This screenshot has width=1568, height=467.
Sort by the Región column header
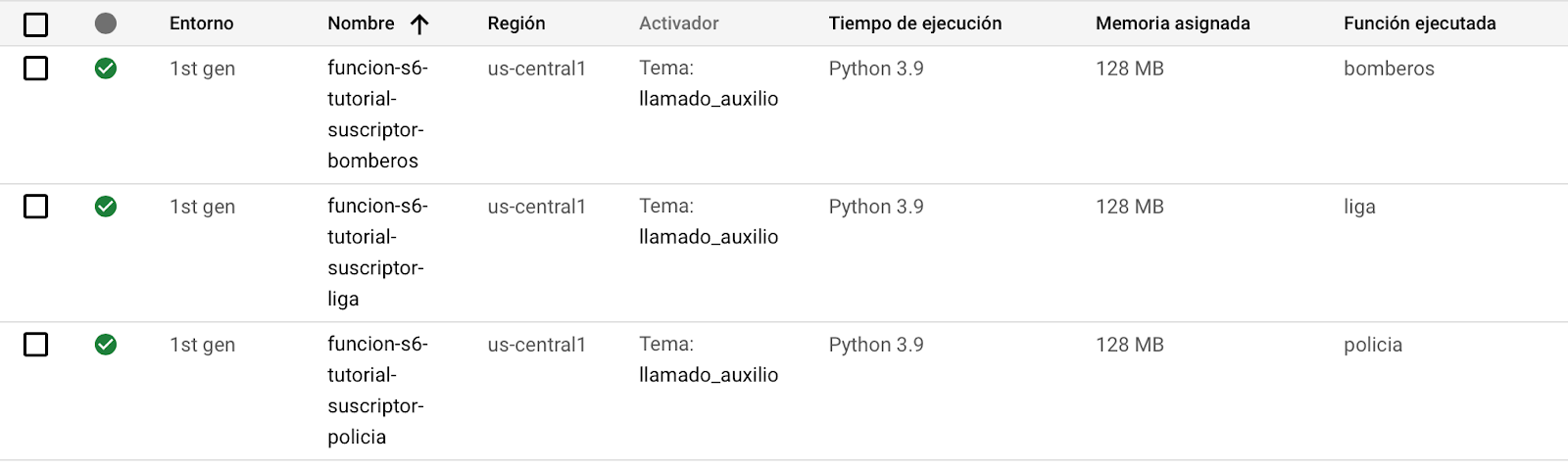(x=516, y=23)
